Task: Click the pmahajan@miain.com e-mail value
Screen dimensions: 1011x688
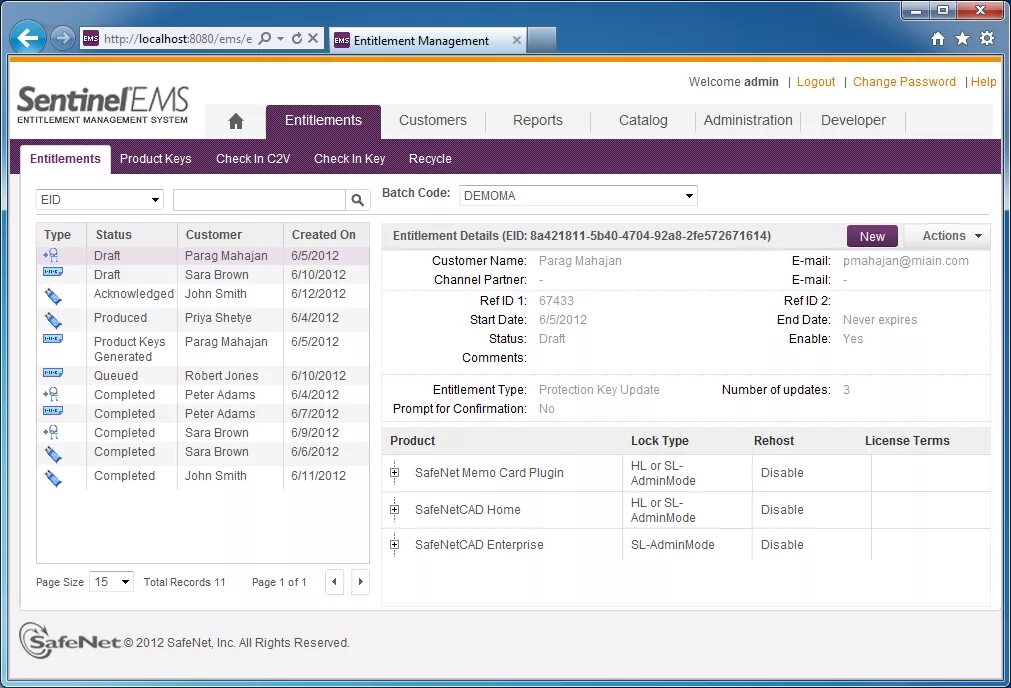Action: tap(905, 260)
